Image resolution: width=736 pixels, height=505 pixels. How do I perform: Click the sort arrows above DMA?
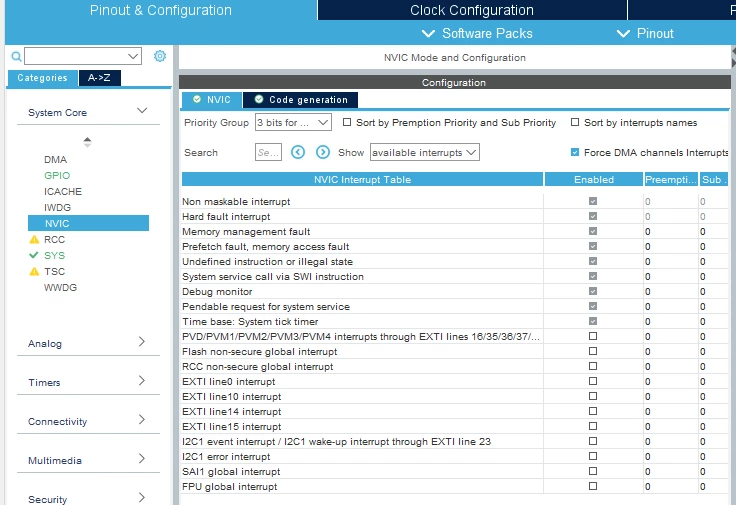(x=87, y=142)
